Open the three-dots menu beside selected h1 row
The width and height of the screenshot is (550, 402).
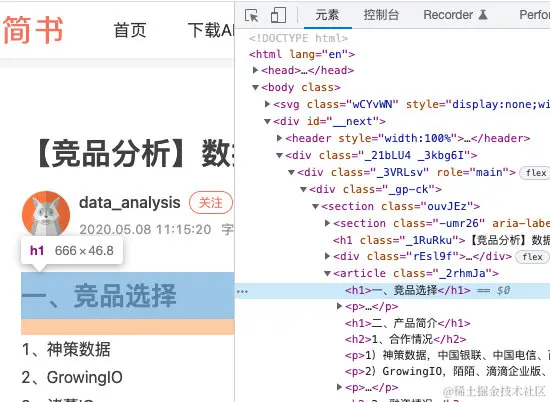coord(242,291)
